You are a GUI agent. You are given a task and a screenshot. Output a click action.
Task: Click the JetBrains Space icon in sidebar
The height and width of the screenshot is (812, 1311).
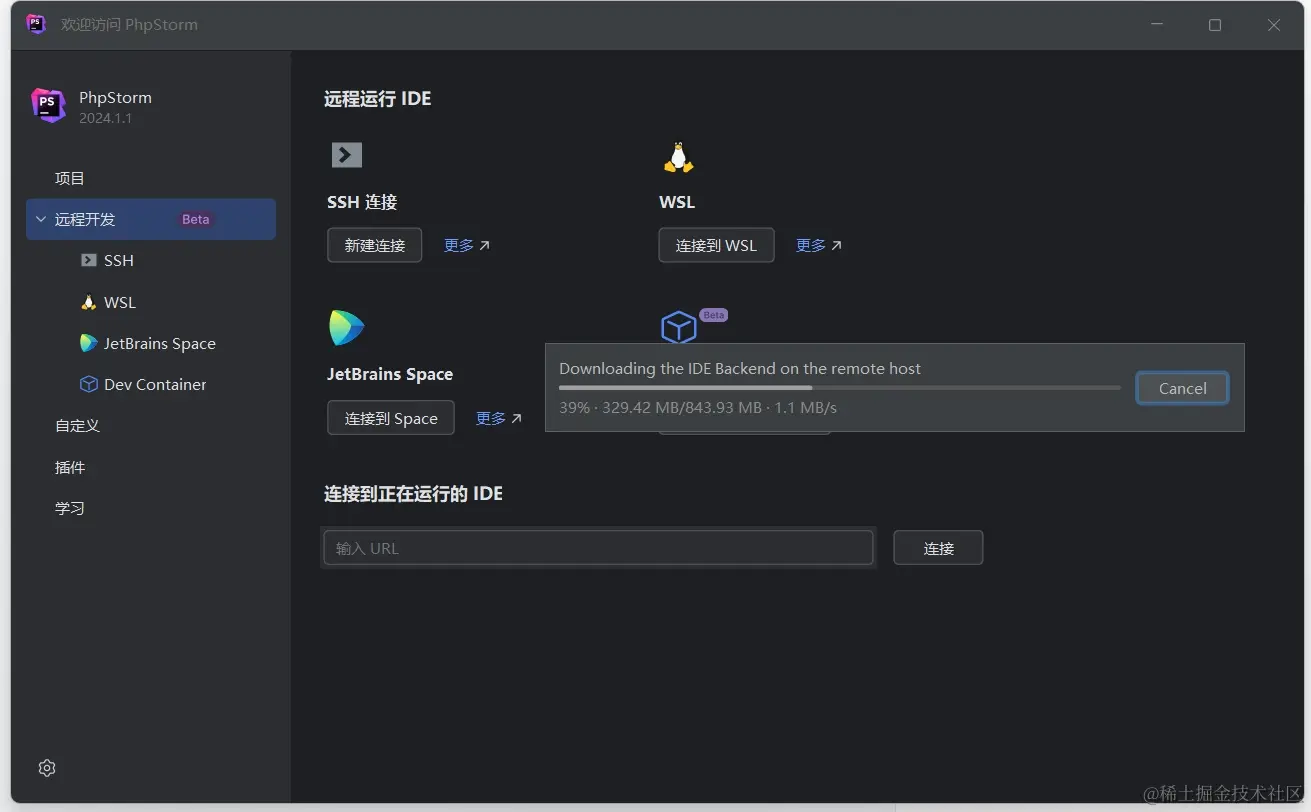coord(89,343)
